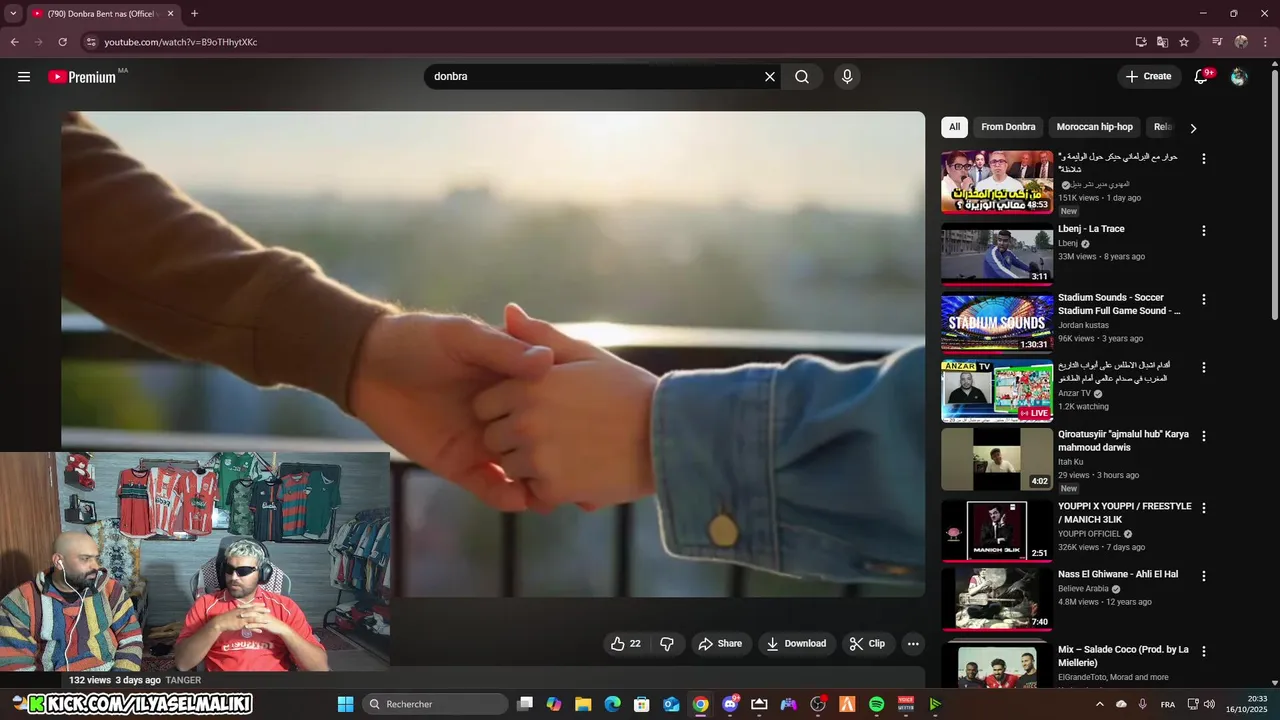Screen dimensions: 1280x720
Task: Open YOUPPI X YOUPPI FREESTYLE title
Action: [1125, 513]
